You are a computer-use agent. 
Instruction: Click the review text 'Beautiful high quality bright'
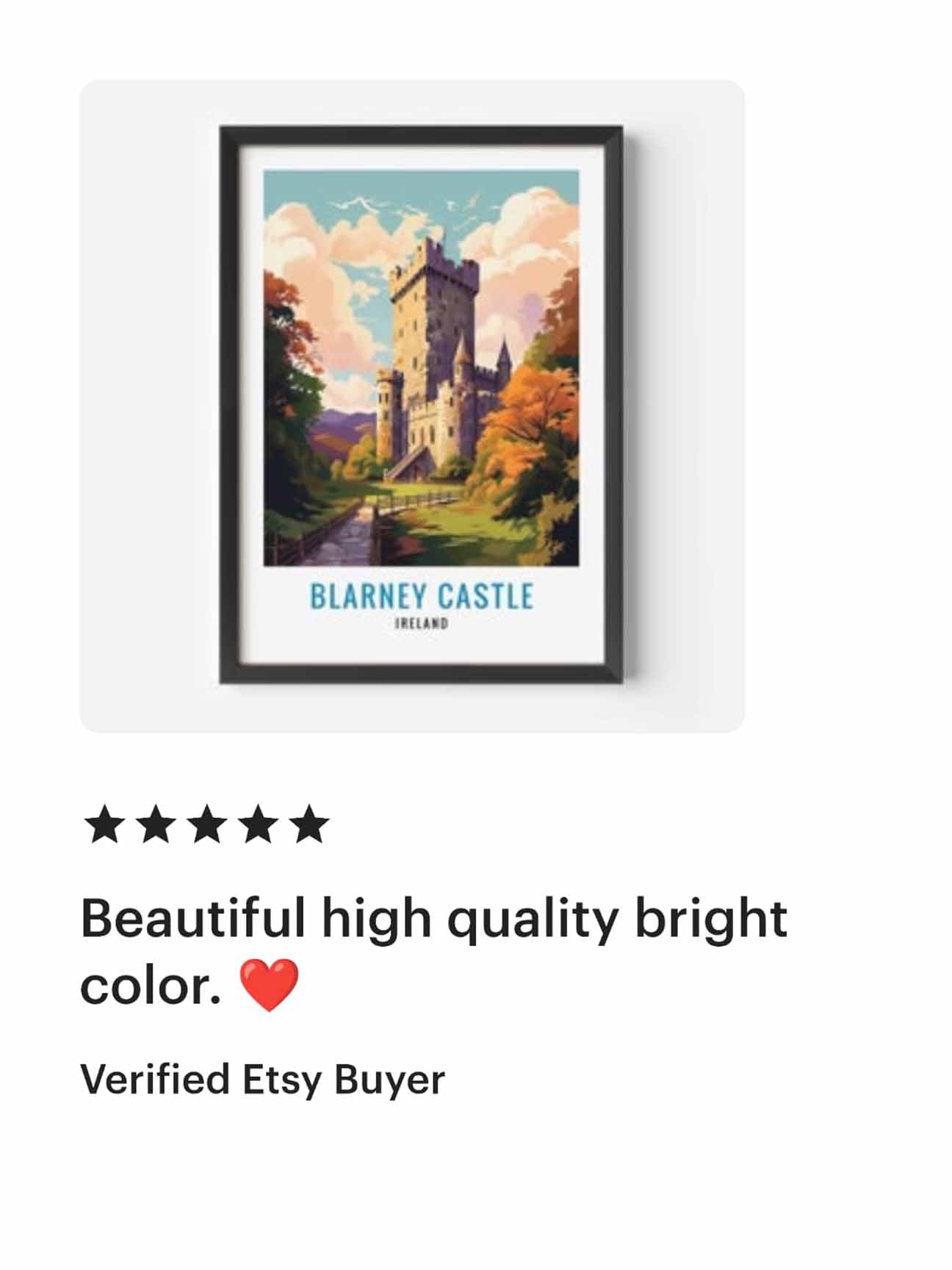(x=434, y=919)
